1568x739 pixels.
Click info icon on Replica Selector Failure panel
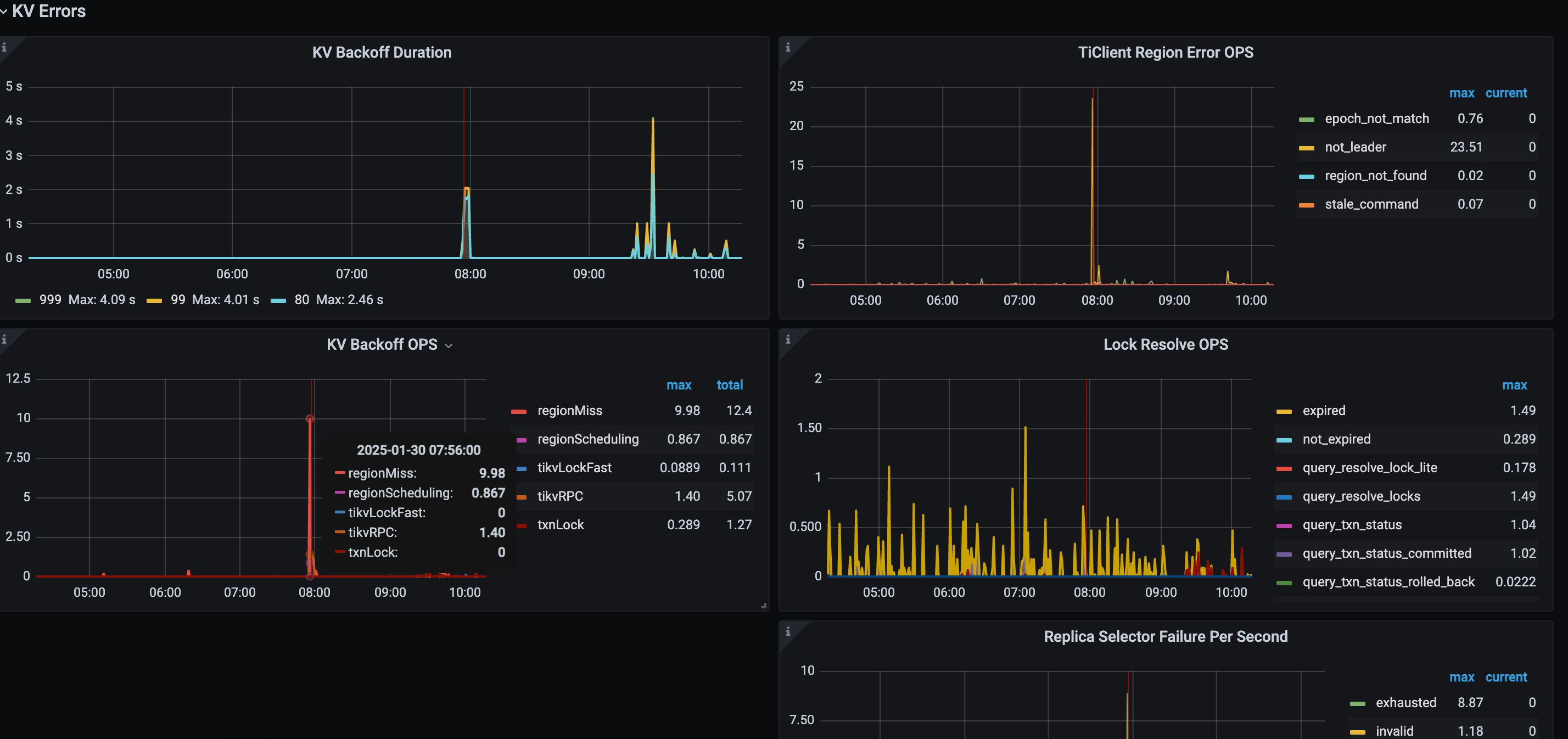(x=788, y=631)
